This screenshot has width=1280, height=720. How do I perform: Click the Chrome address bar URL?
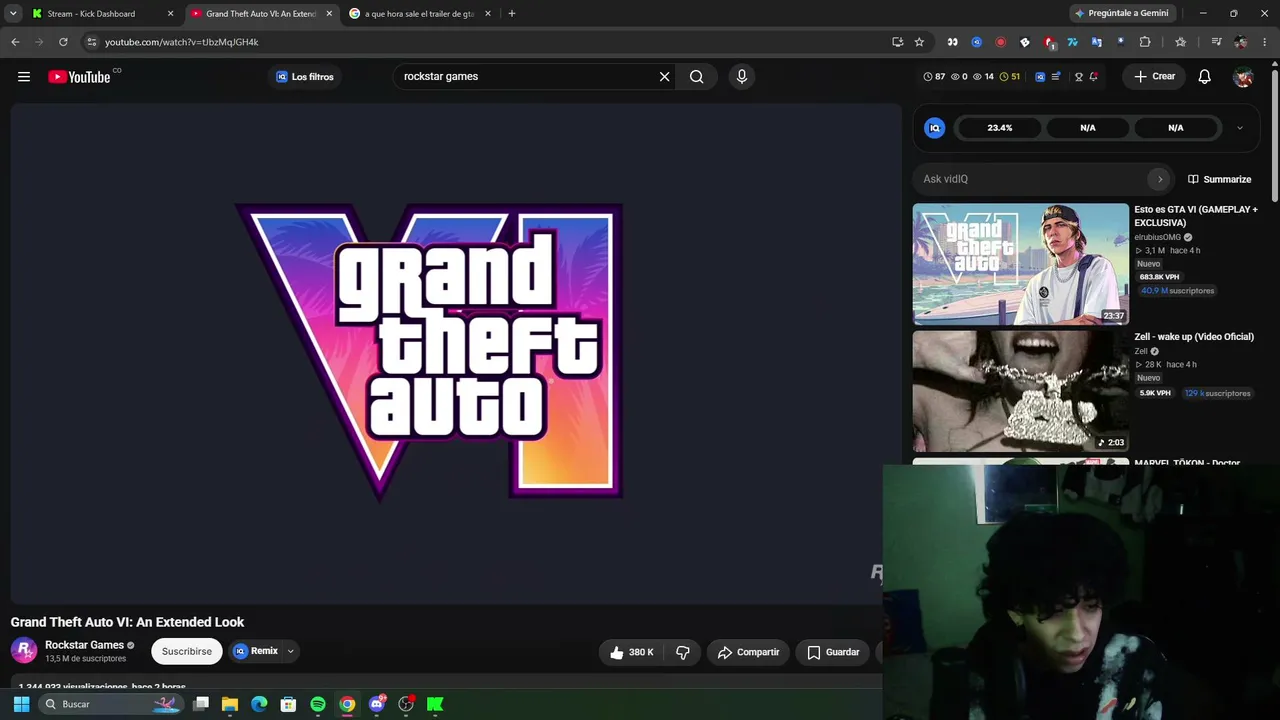[181, 42]
